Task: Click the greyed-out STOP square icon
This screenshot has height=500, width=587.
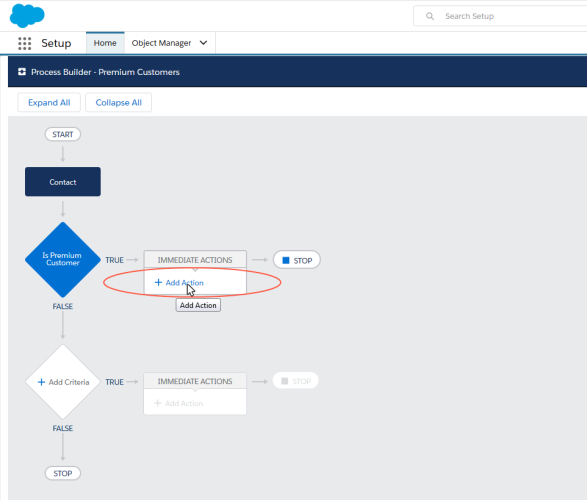Action: [285, 381]
